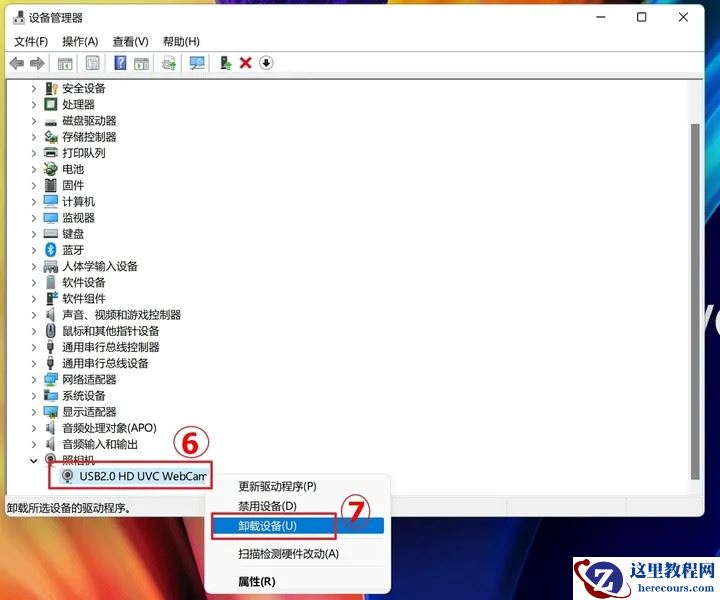Expand the 键盘 category chevron

click(x=34, y=234)
